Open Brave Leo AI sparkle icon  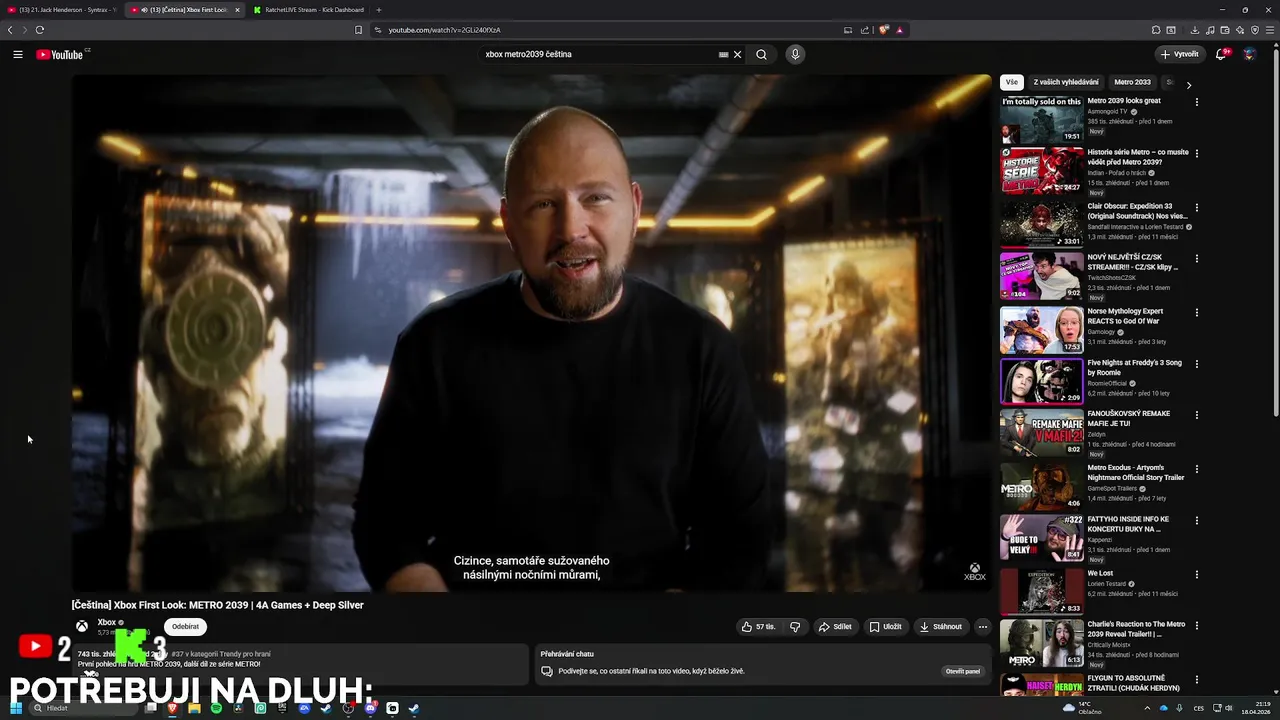pos(1239,30)
